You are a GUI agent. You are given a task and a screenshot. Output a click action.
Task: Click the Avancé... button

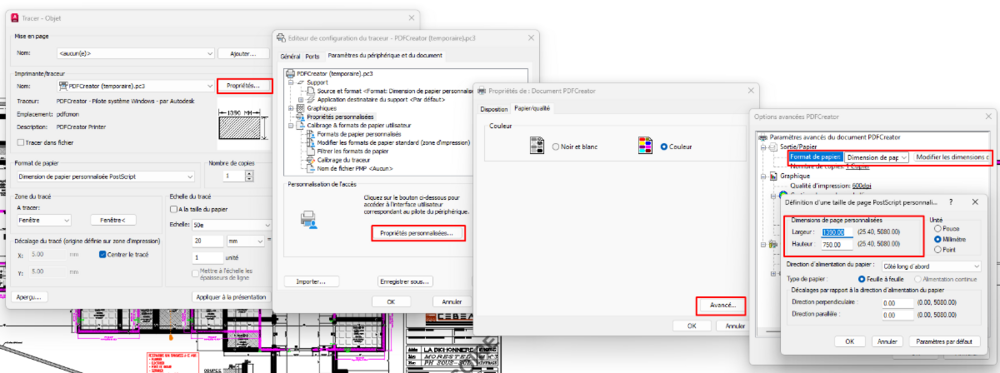721,305
